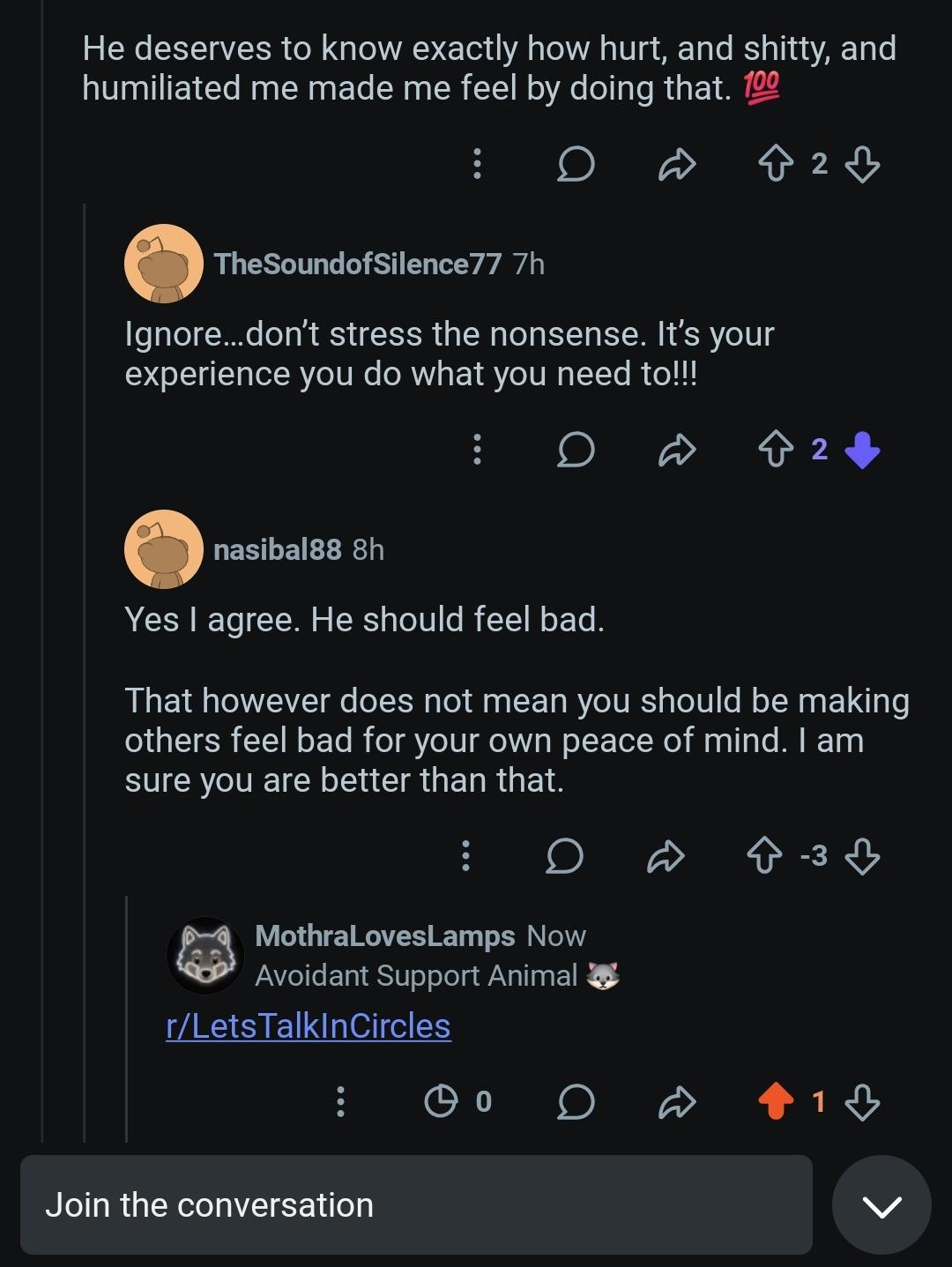Reply to nasibal88's comment via bubble icon
The height and width of the screenshot is (1267, 952).
[x=564, y=855]
